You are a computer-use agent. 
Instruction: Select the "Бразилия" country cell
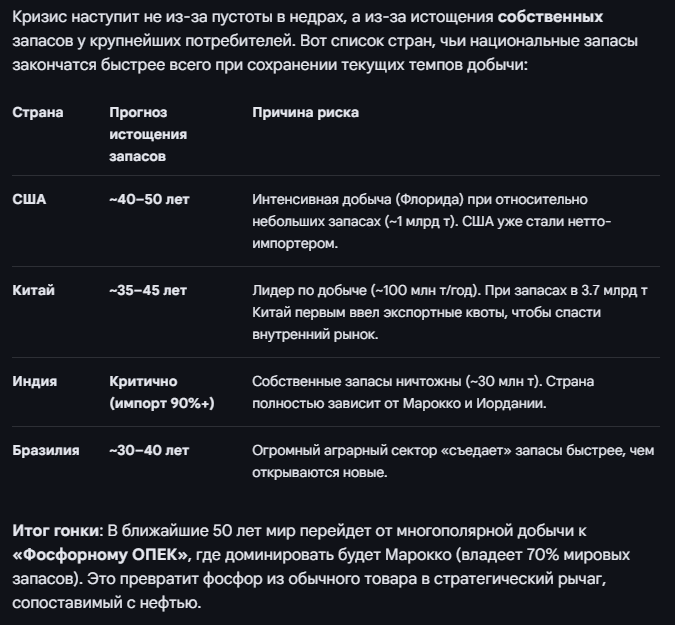45,451
